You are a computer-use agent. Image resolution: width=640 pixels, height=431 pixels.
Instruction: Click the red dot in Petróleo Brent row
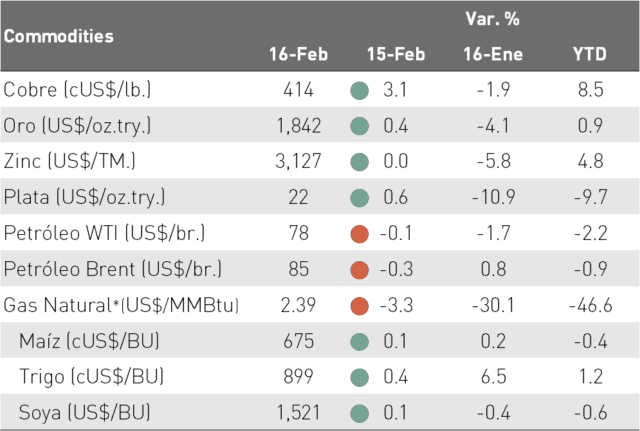click(x=360, y=270)
